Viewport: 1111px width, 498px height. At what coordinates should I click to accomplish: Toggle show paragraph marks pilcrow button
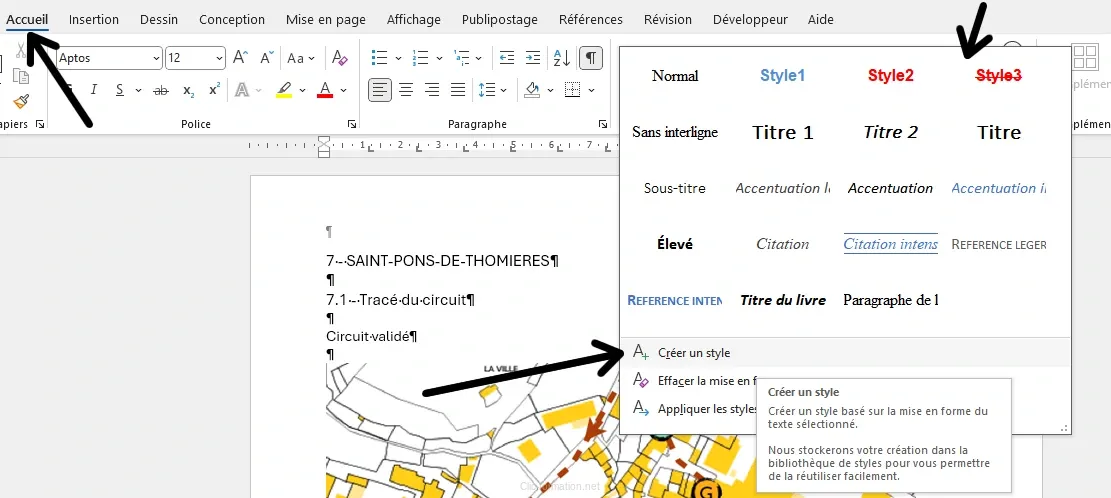(x=591, y=58)
